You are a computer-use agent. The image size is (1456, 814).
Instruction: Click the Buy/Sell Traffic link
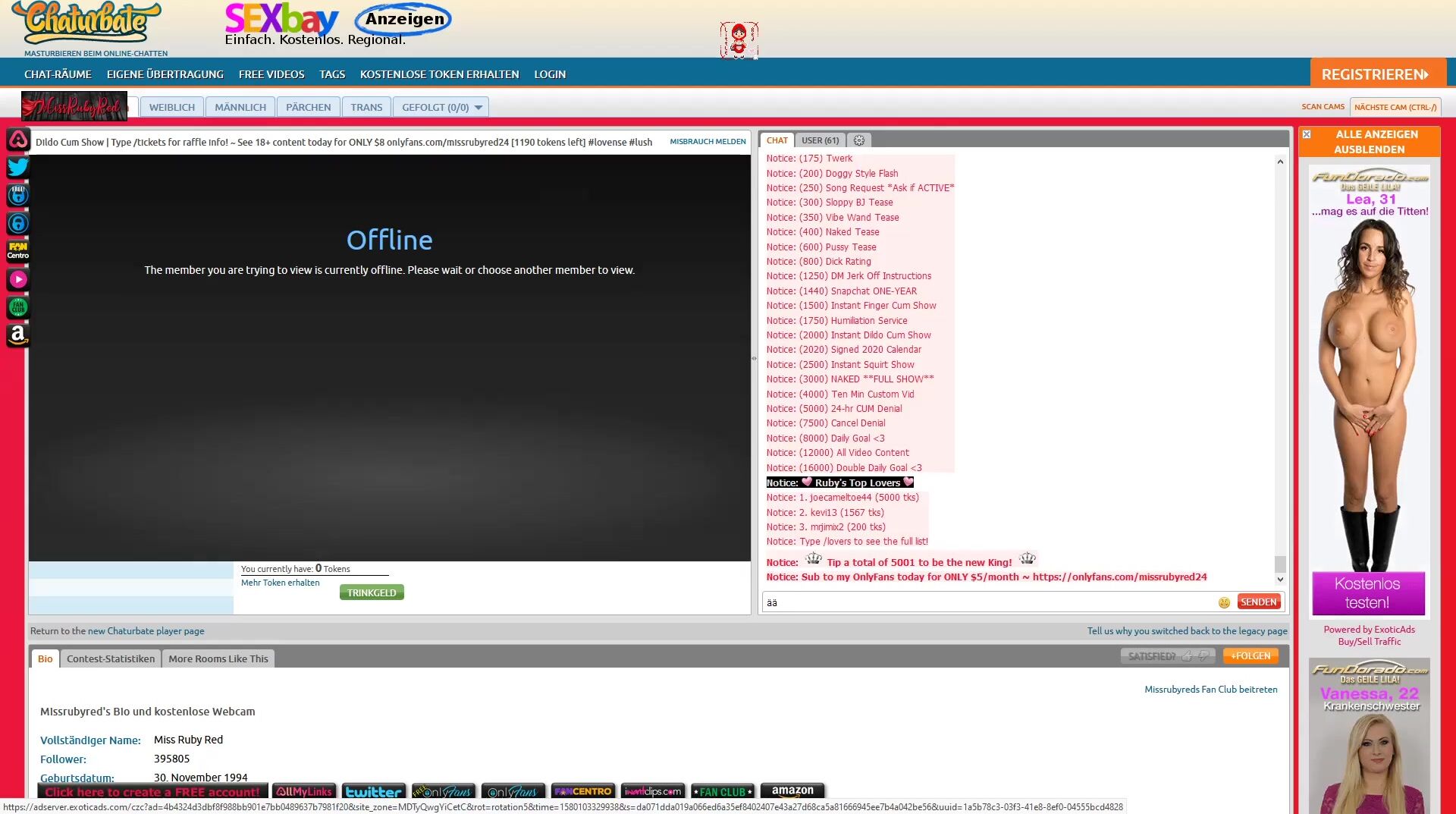(1370, 642)
